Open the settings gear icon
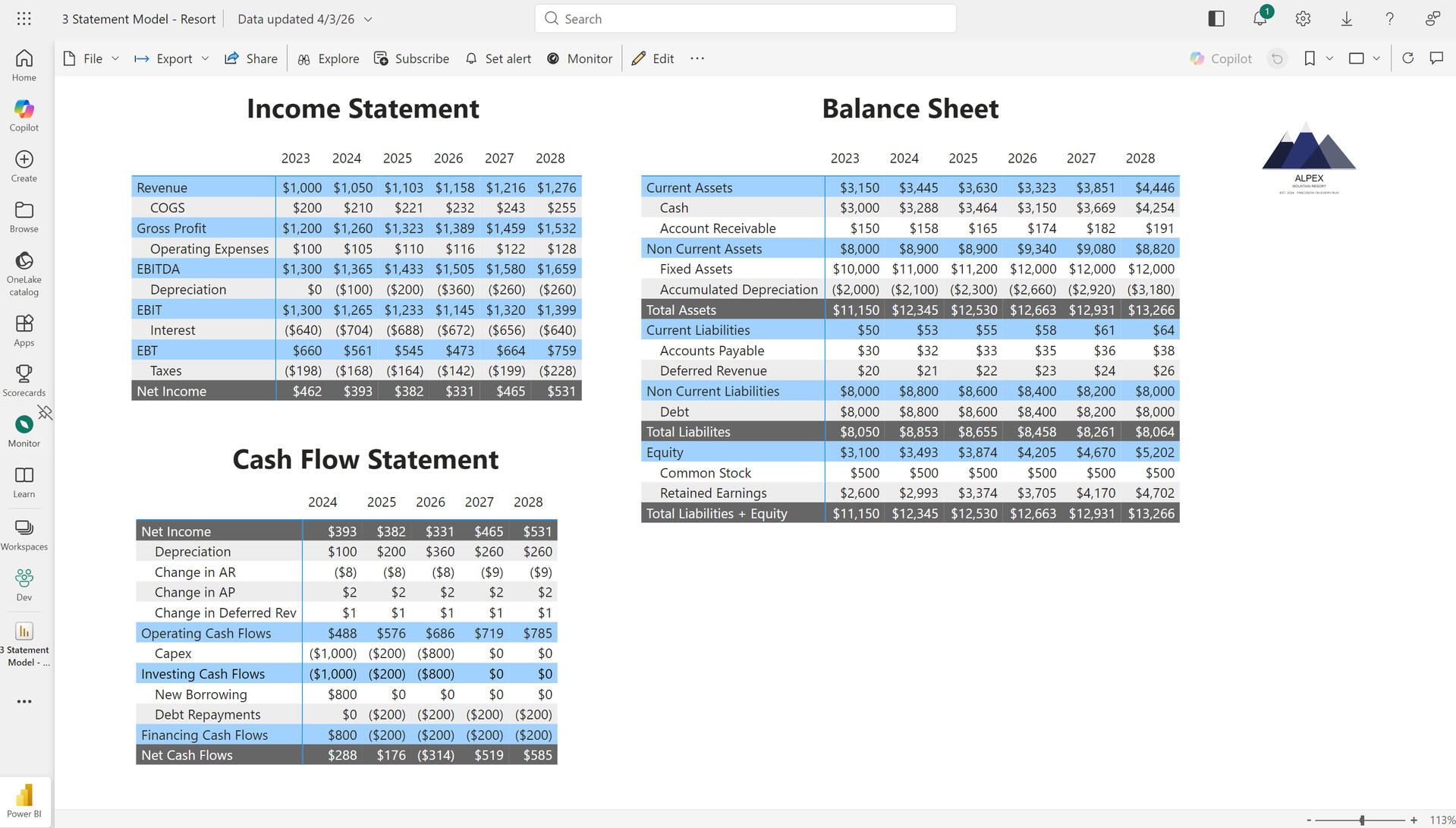The height and width of the screenshot is (828, 1456). [x=1303, y=19]
